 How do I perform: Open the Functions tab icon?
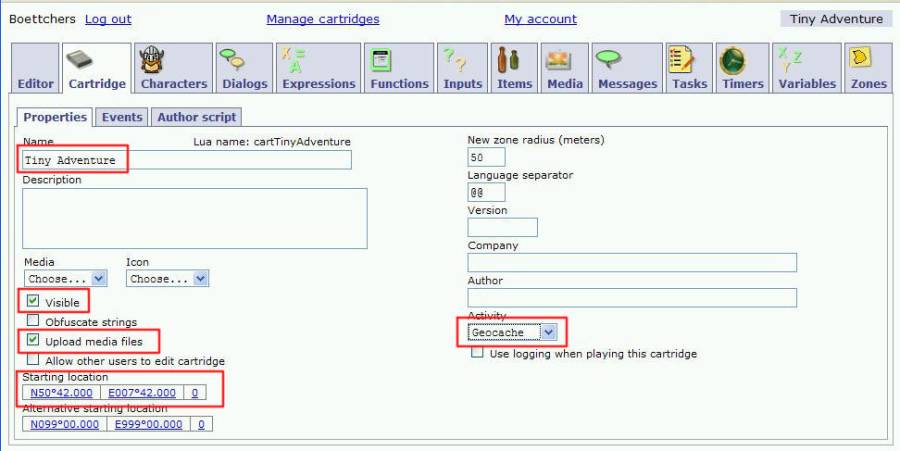(380, 60)
